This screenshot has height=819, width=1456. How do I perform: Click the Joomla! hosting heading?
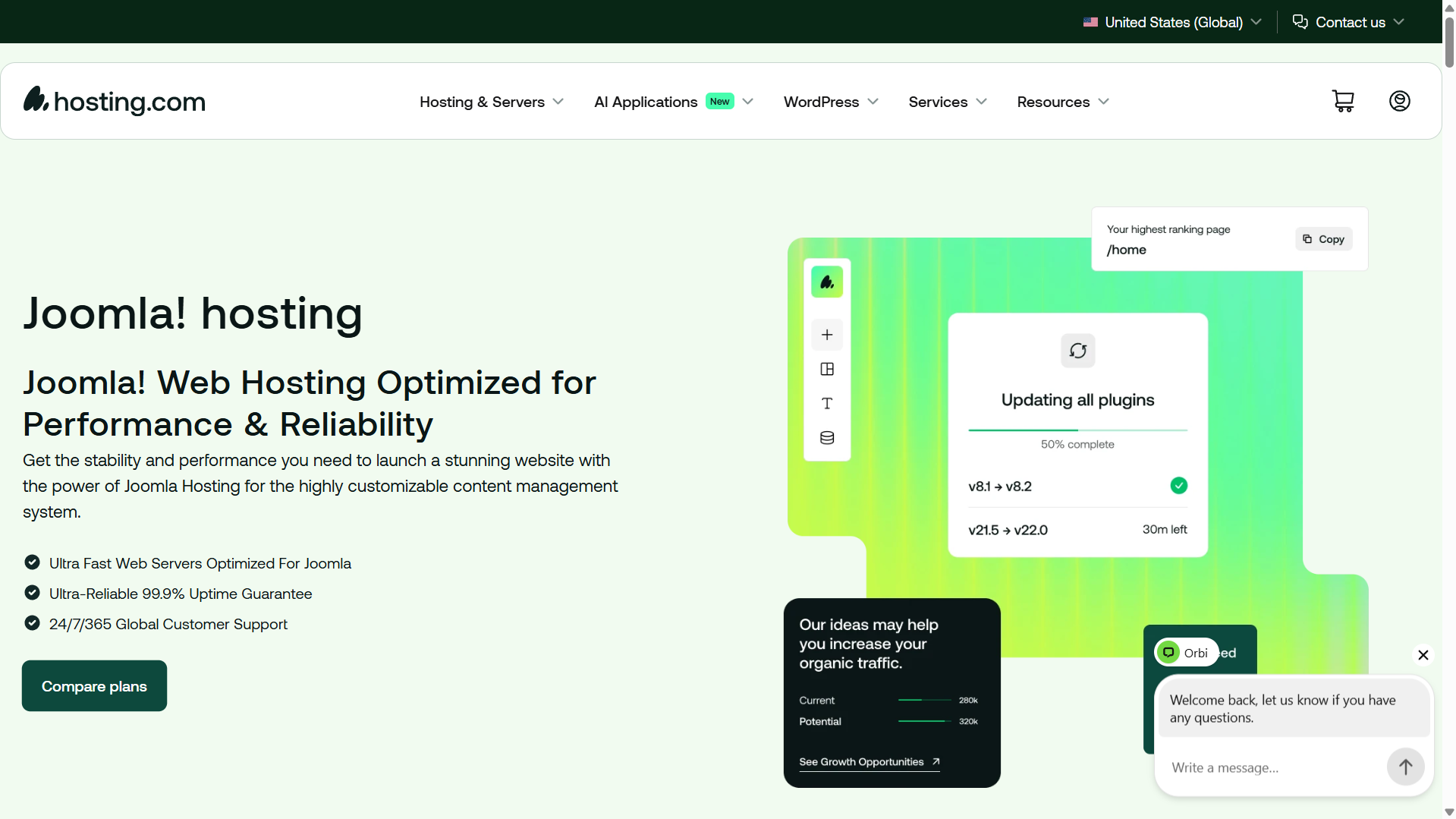[193, 313]
